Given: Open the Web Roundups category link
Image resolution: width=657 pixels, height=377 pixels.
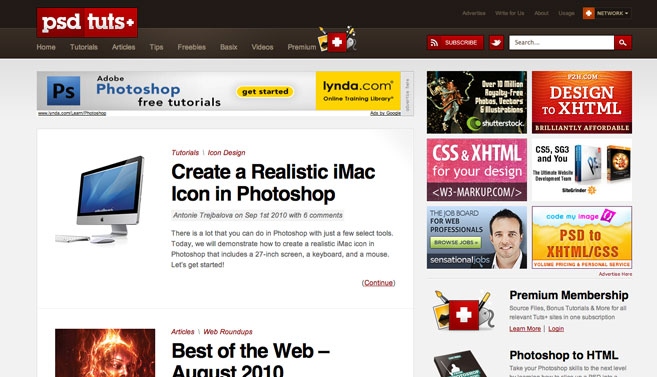Looking at the screenshot, I should tap(228, 332).
